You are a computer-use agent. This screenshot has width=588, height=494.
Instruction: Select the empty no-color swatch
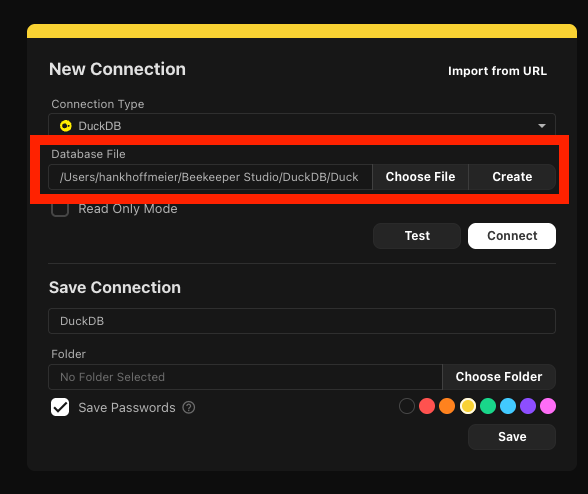coord(407,406)
